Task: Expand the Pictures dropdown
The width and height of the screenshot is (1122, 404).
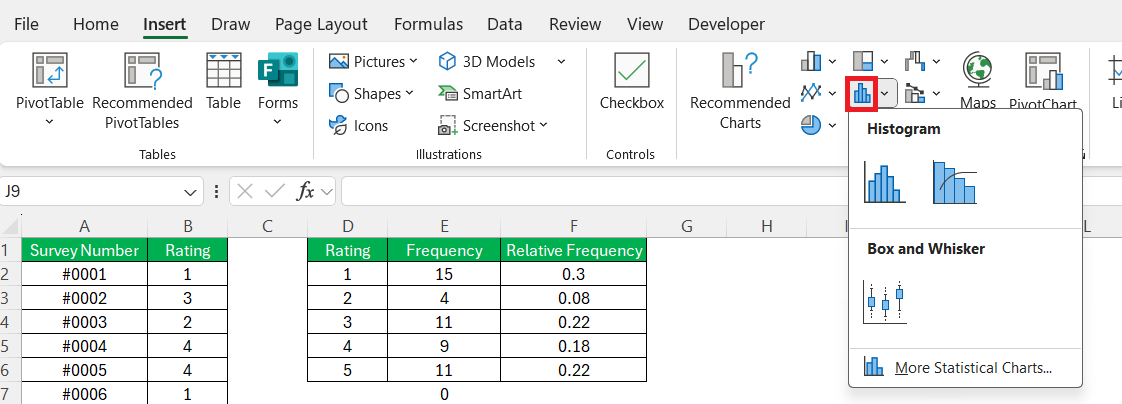Action: (413, 62)
